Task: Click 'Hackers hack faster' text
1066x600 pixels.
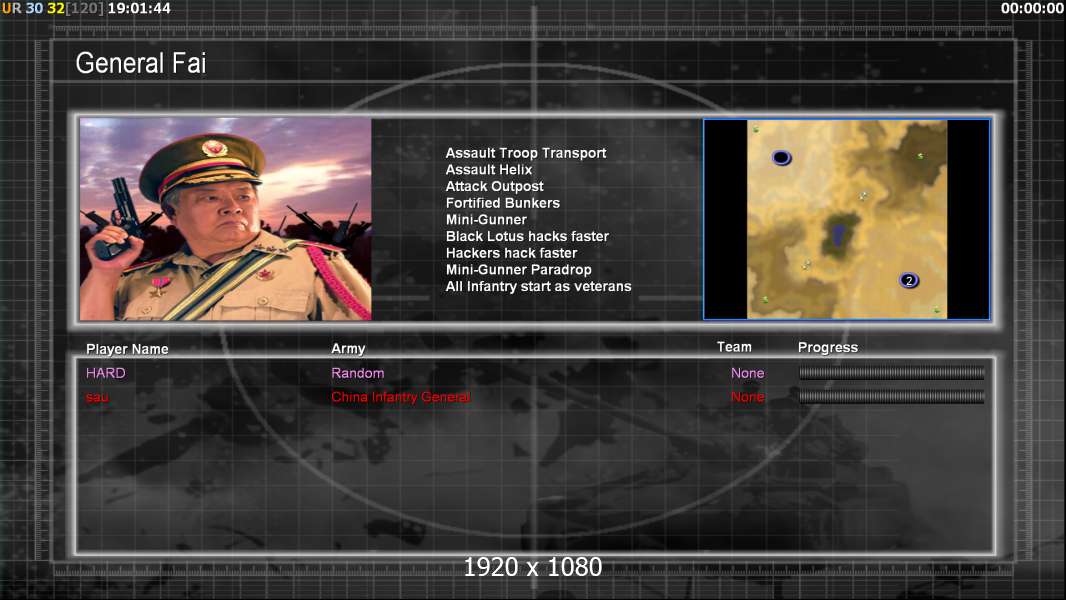Action: pyautogui.click(x=511, y=253)
